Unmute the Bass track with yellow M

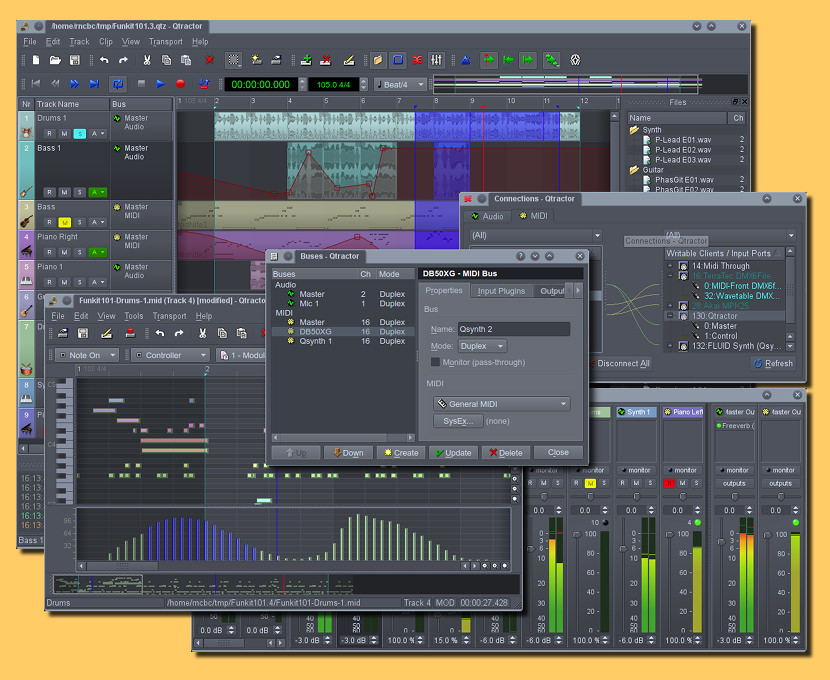tap(64, 222)
